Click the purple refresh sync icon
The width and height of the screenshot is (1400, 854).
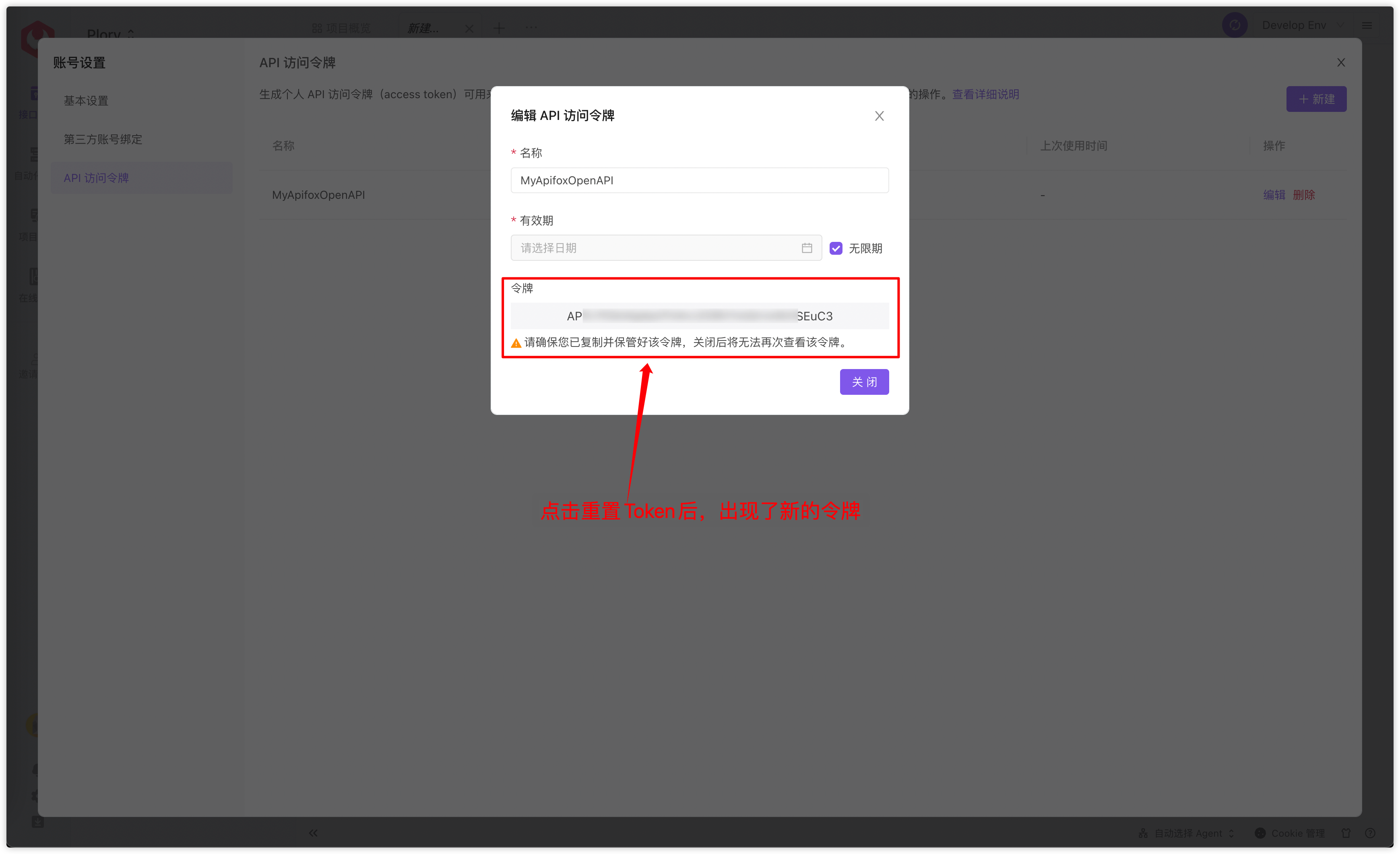point(1234,25)
